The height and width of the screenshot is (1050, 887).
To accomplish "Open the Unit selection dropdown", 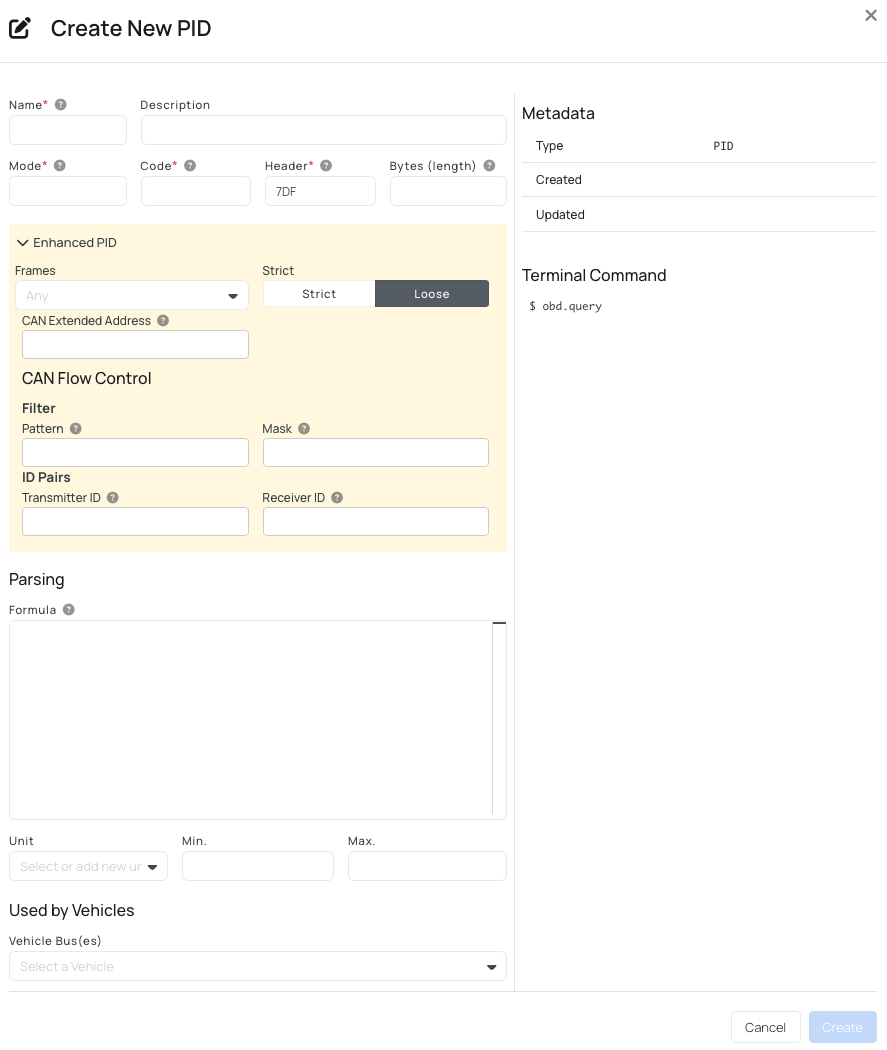I will pos(88,866).
